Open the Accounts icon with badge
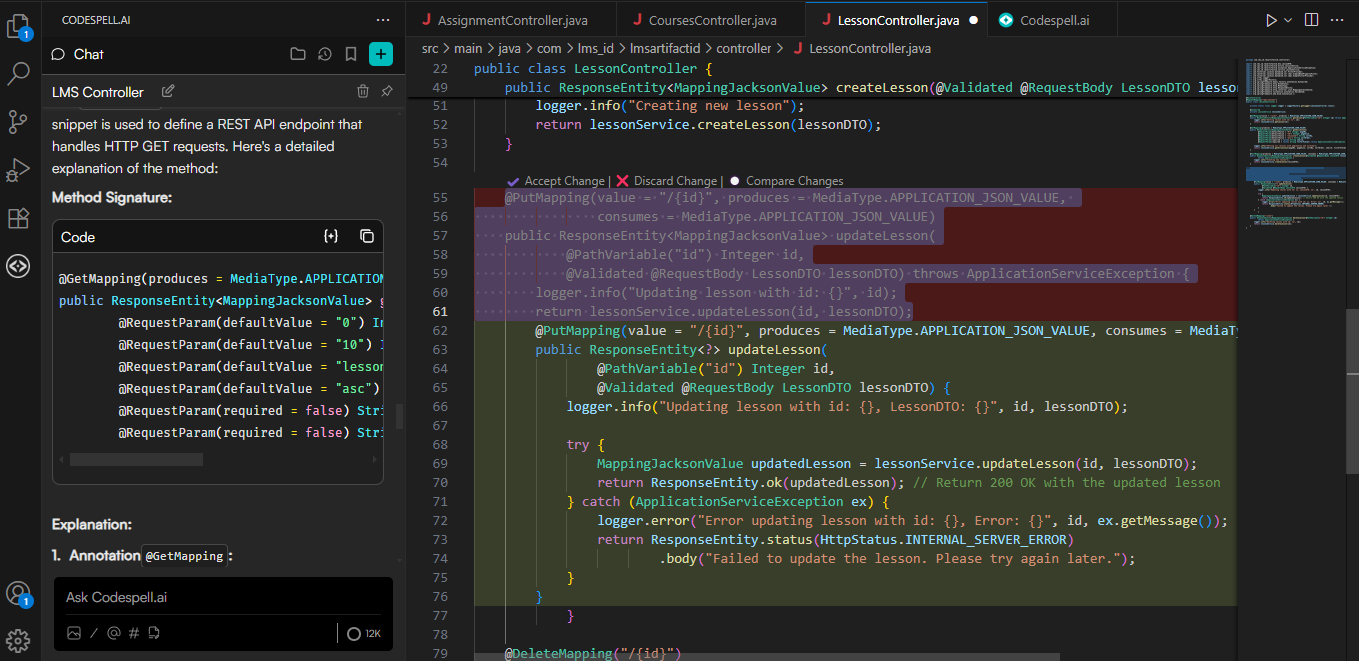This screenshot has height=661, width=1359. click(18, 593)
